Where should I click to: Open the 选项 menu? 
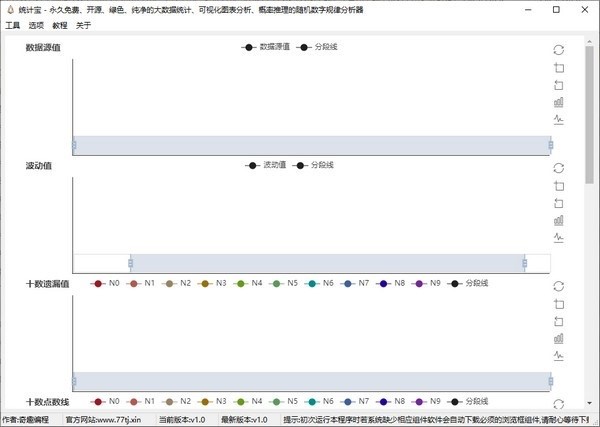tap(36, 25)
